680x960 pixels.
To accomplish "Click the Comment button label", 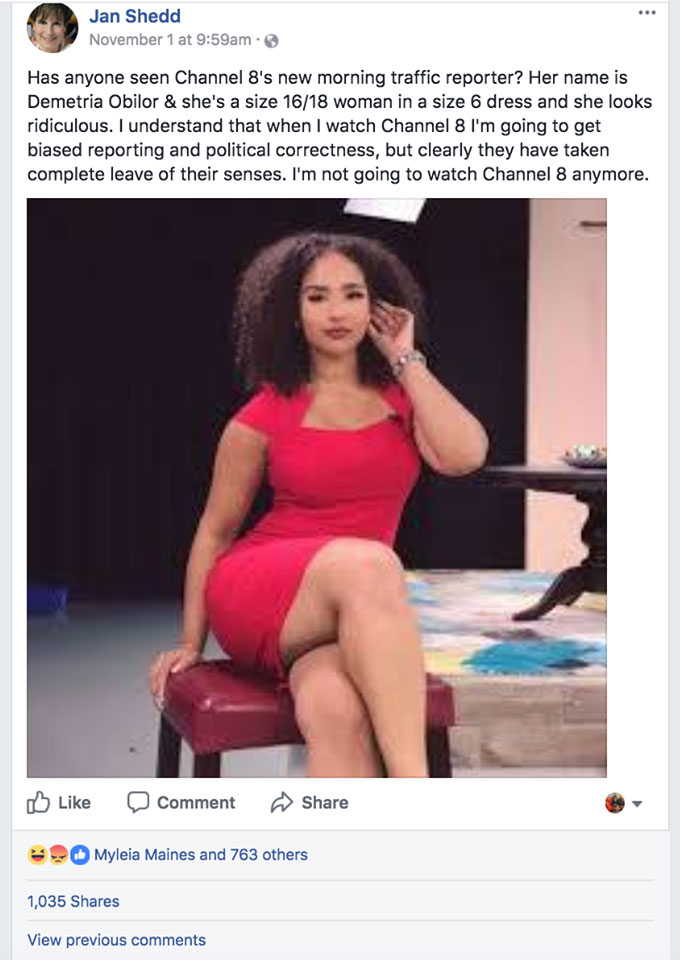I will (196, 802).
